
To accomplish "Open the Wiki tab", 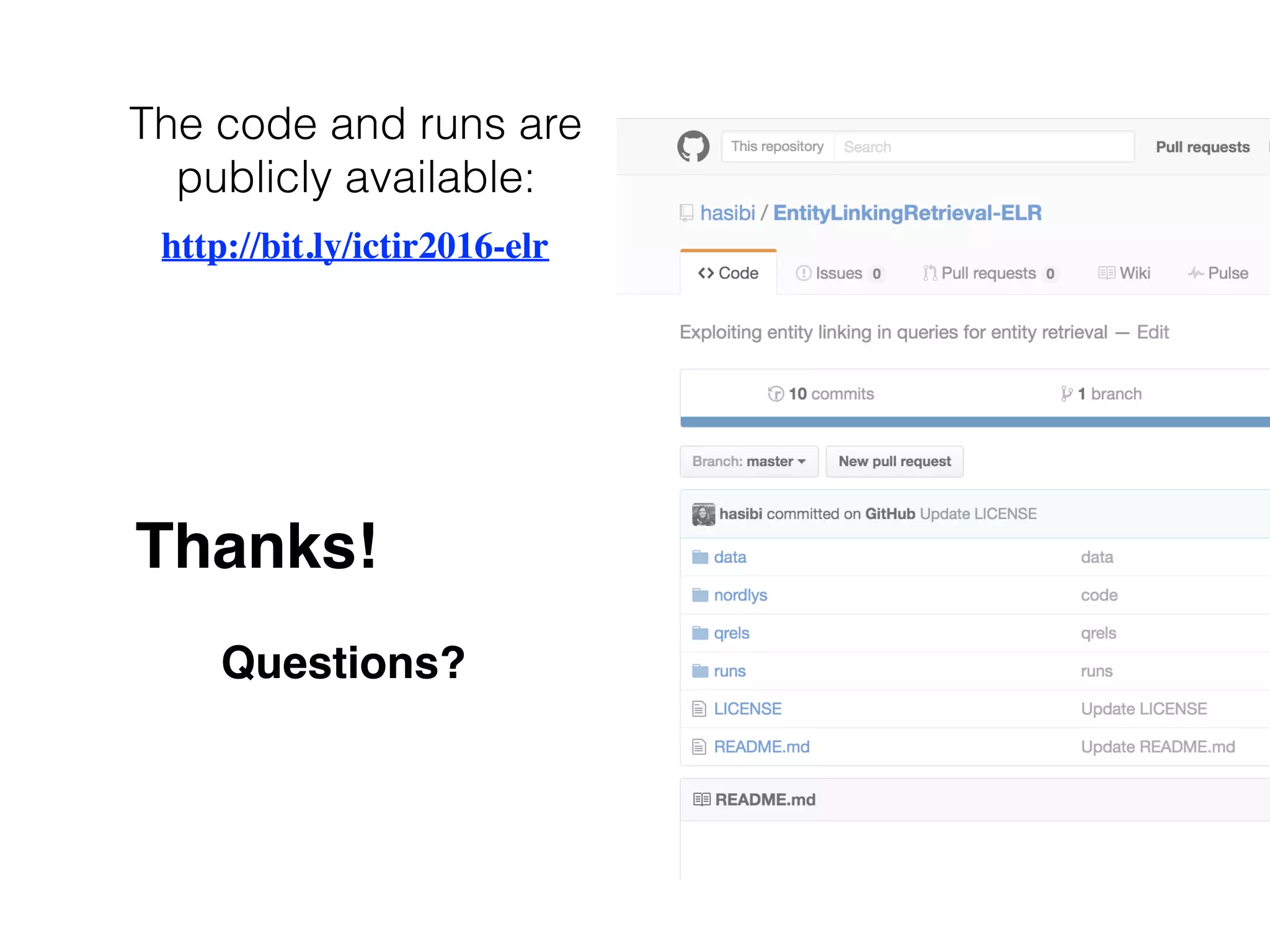I will [x=1124, y=273].
